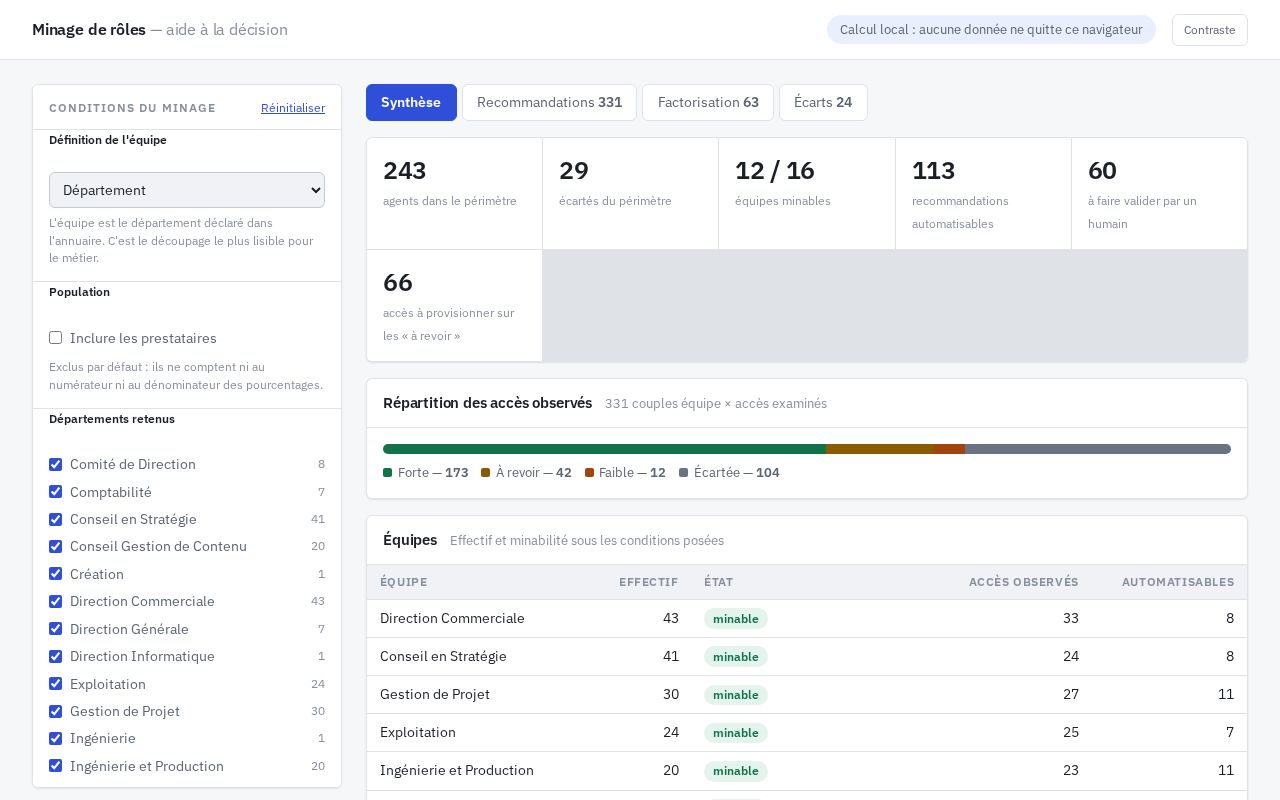The image size is (1280, 800).
Task: Open the Écarts 24 tab
Action: [x=823, y=102]
